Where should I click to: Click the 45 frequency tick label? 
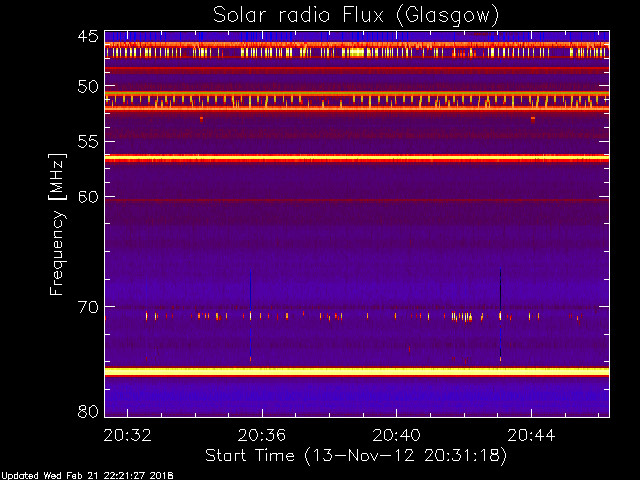coord(88,37)
